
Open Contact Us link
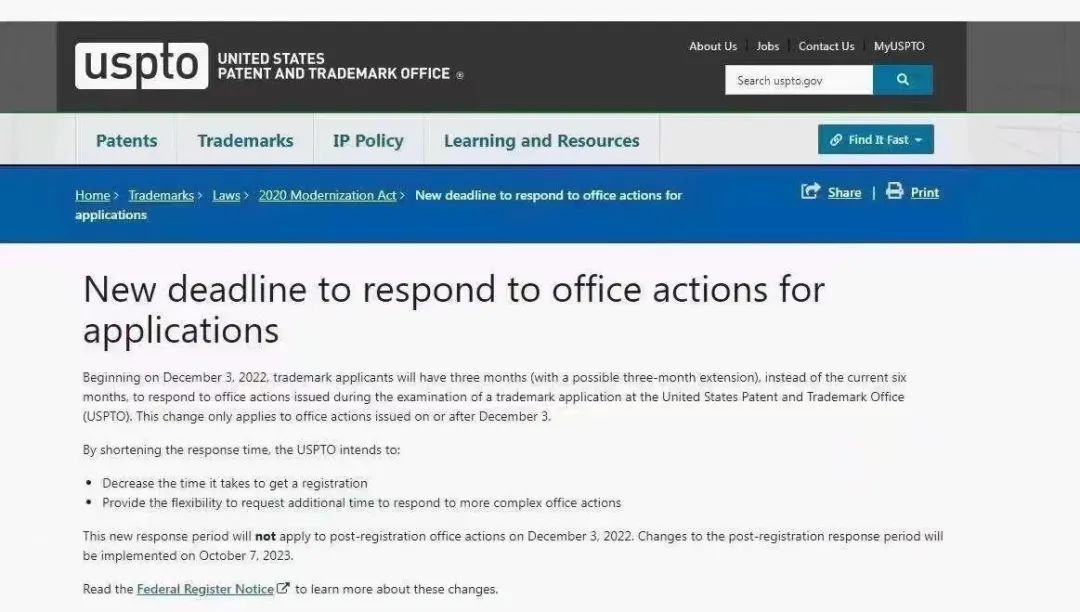click(826, 46)
